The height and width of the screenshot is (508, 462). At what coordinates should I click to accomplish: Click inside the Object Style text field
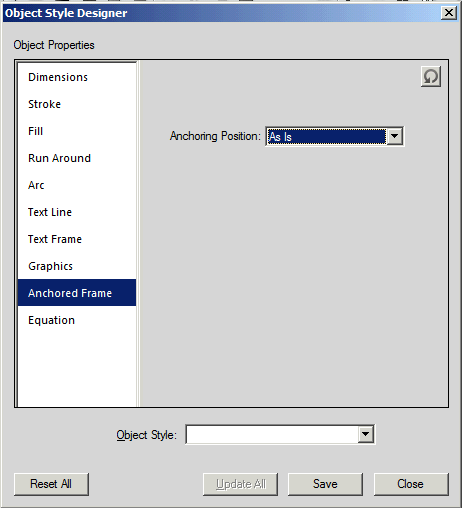(272, 434)
